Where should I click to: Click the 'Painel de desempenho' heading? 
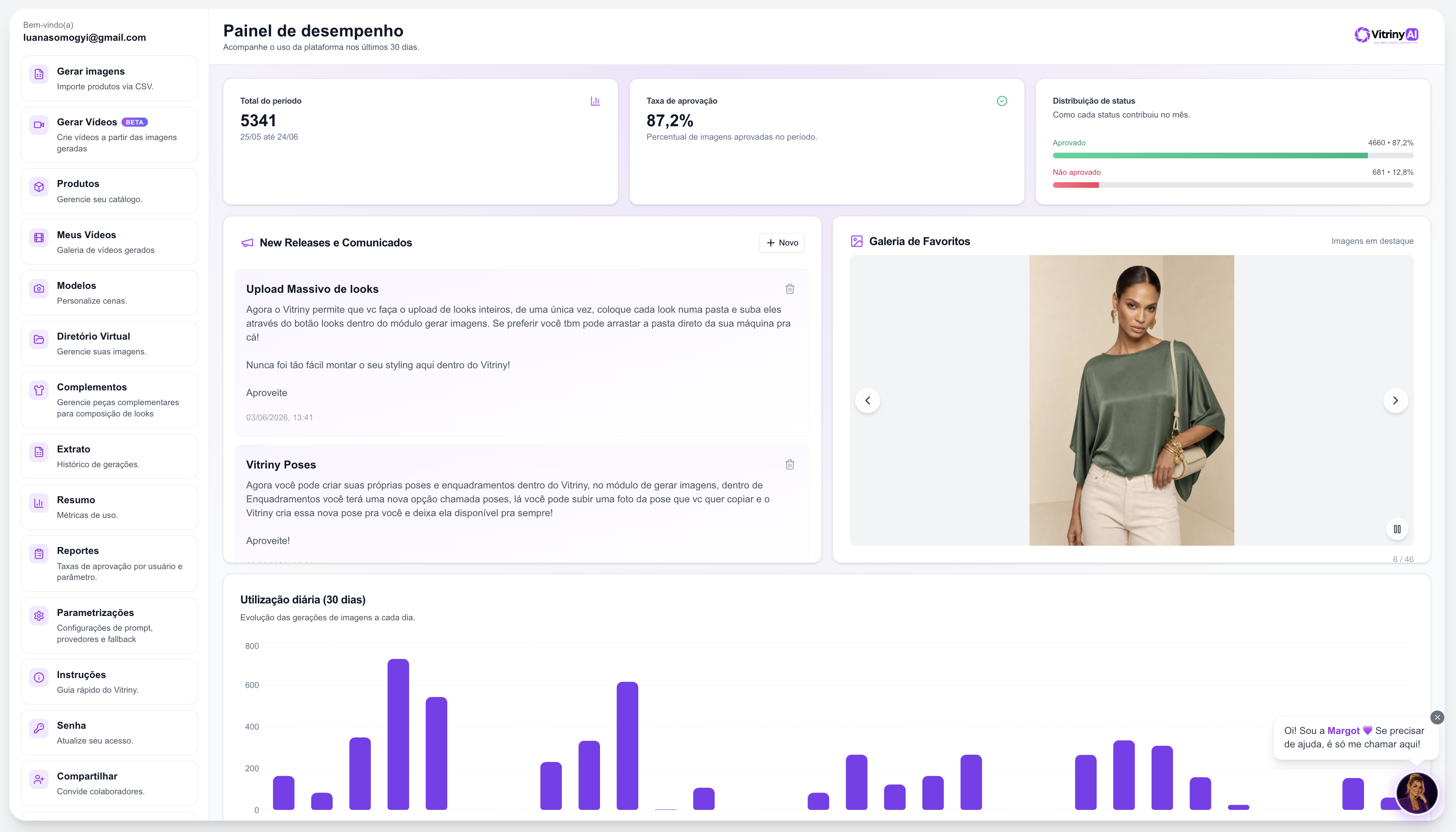click(313, 30)
